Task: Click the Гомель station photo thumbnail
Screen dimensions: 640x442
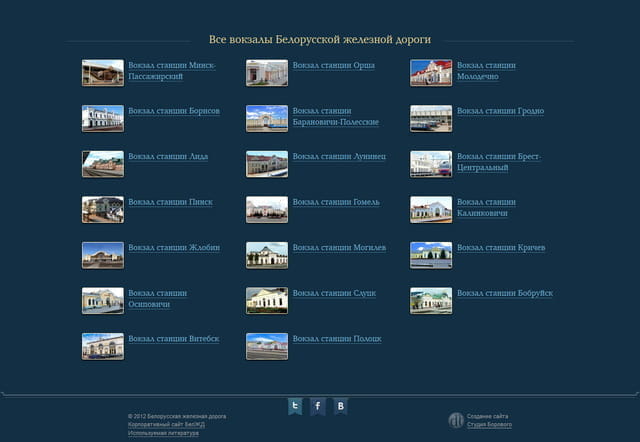Action: pyautogui.click(x=267, y=209)
